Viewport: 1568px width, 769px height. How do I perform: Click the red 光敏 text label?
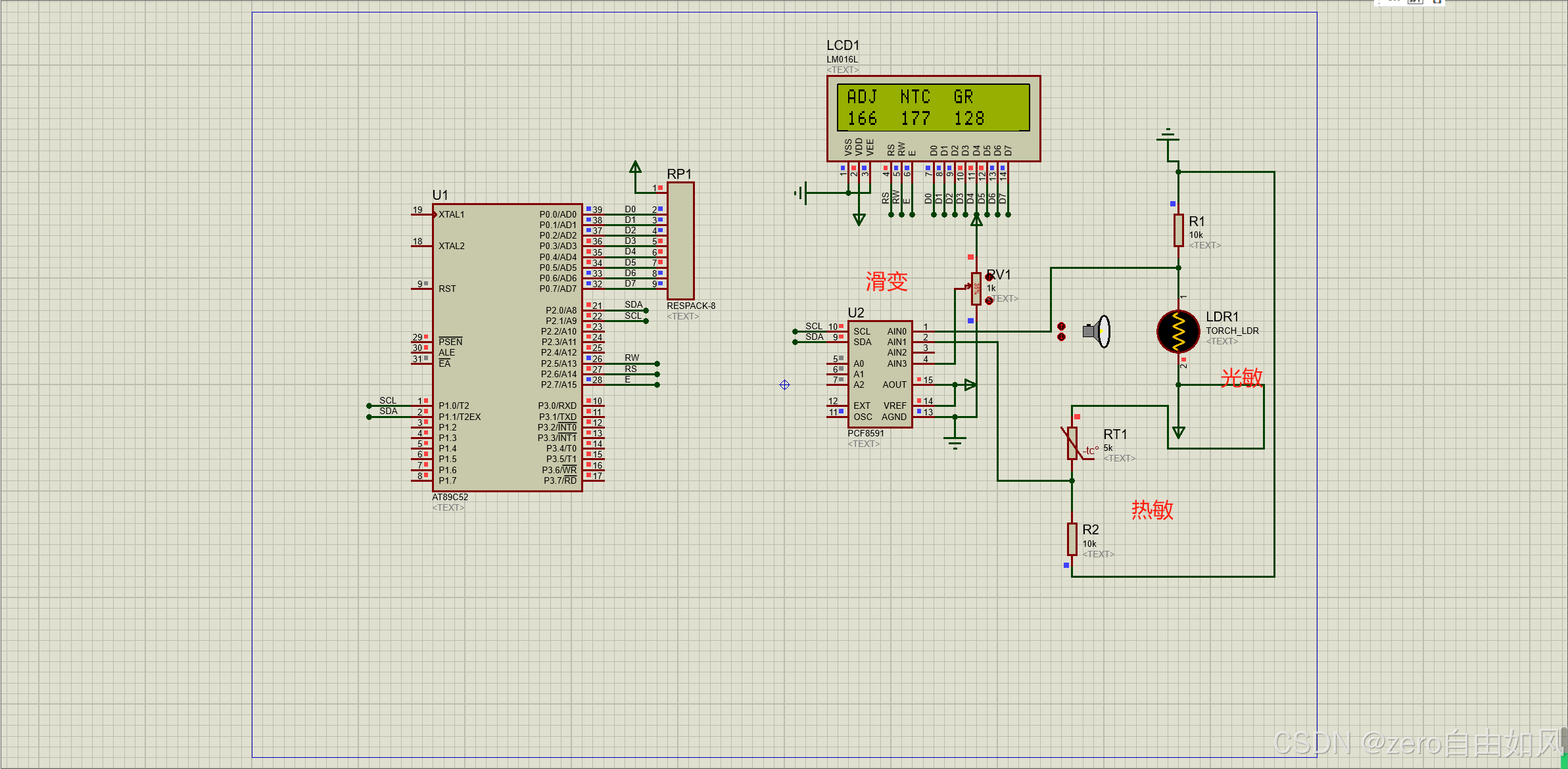[x=1241, y=377]
